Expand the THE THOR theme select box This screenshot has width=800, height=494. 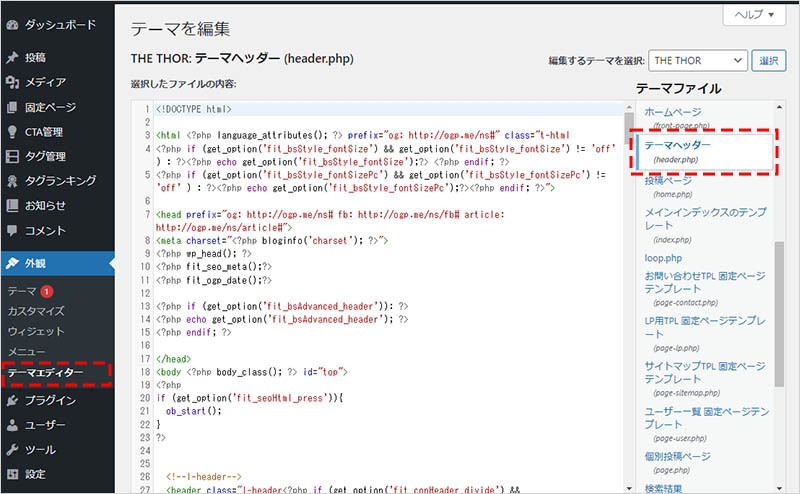point(696,61)
